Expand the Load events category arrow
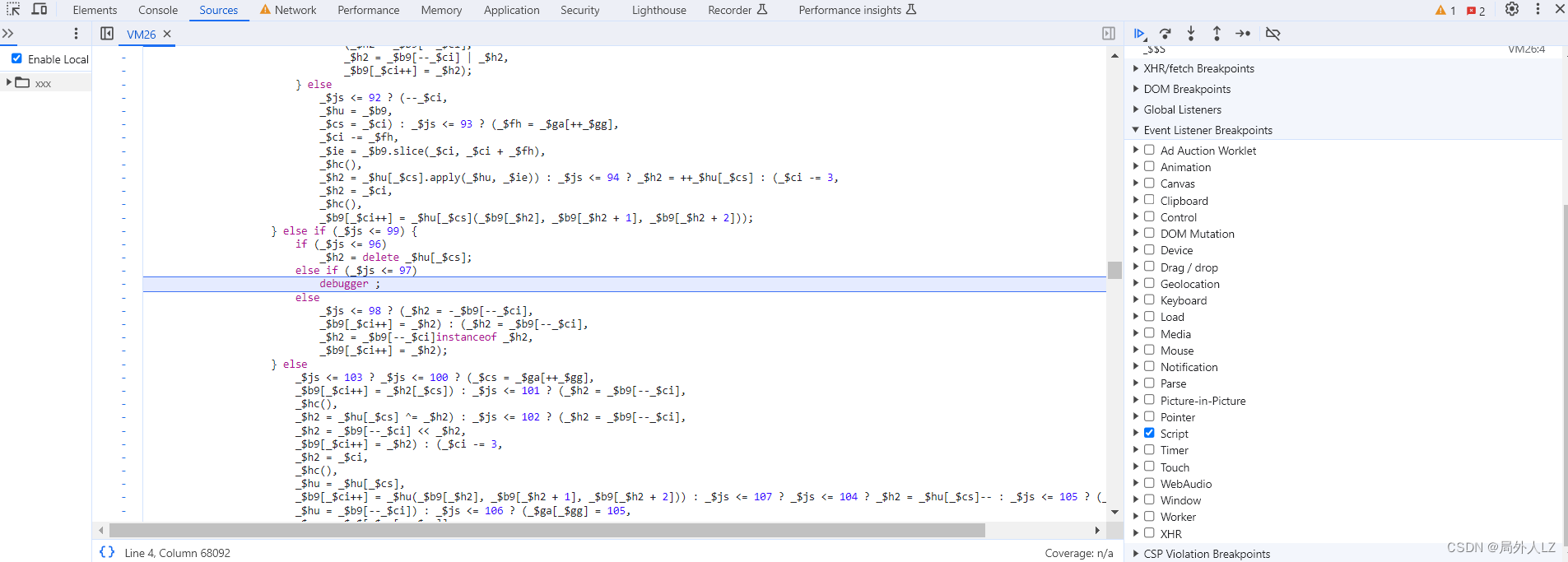1568x562 pixels. [1136, 316]
